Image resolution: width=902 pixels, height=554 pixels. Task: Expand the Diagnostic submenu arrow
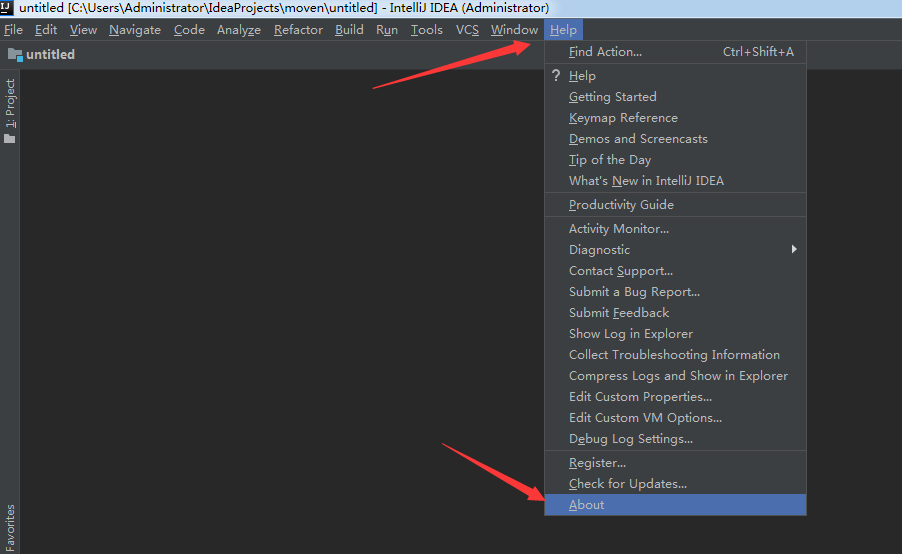(x=794, y=249)
